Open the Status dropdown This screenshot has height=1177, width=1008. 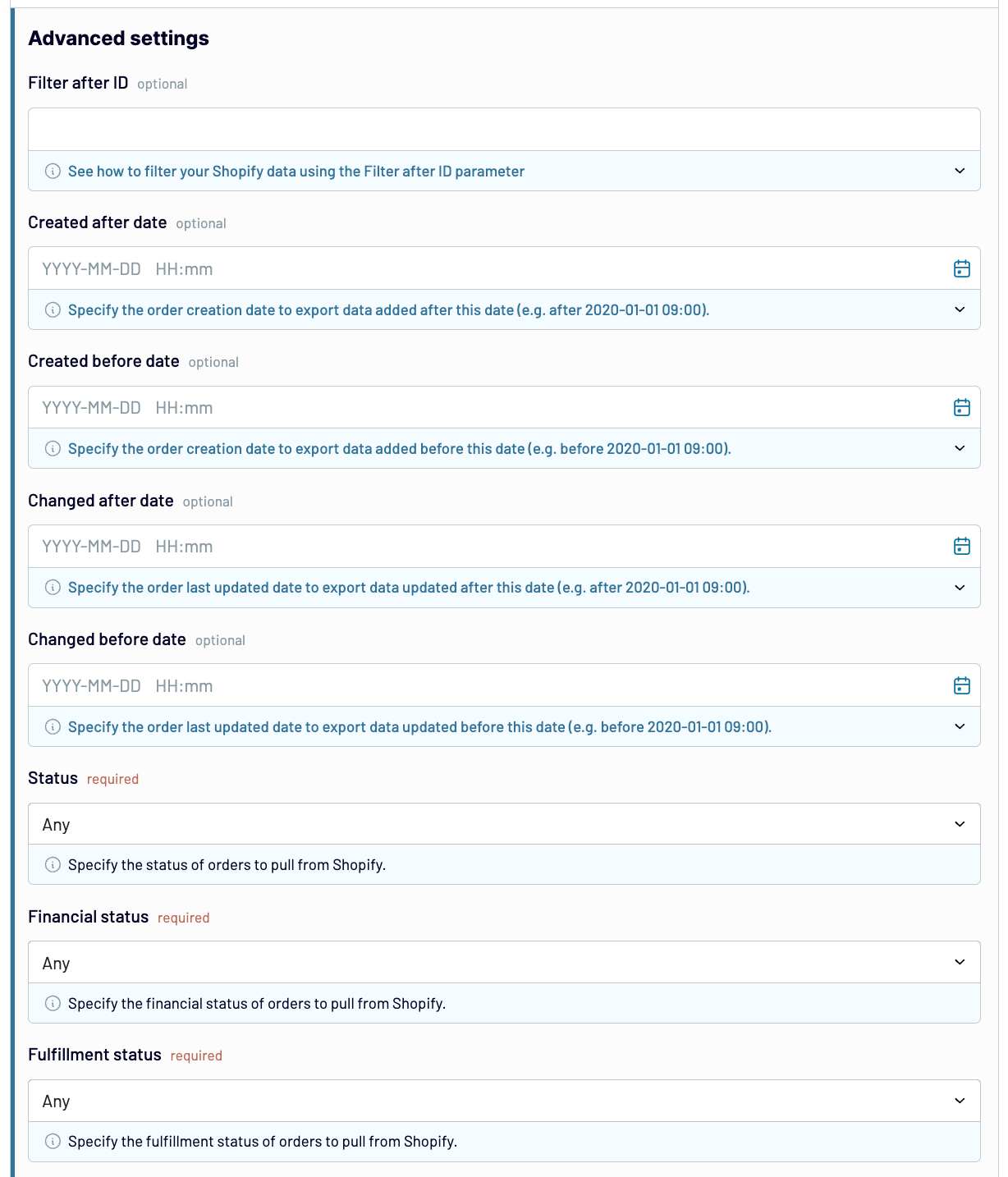point(504,824)
